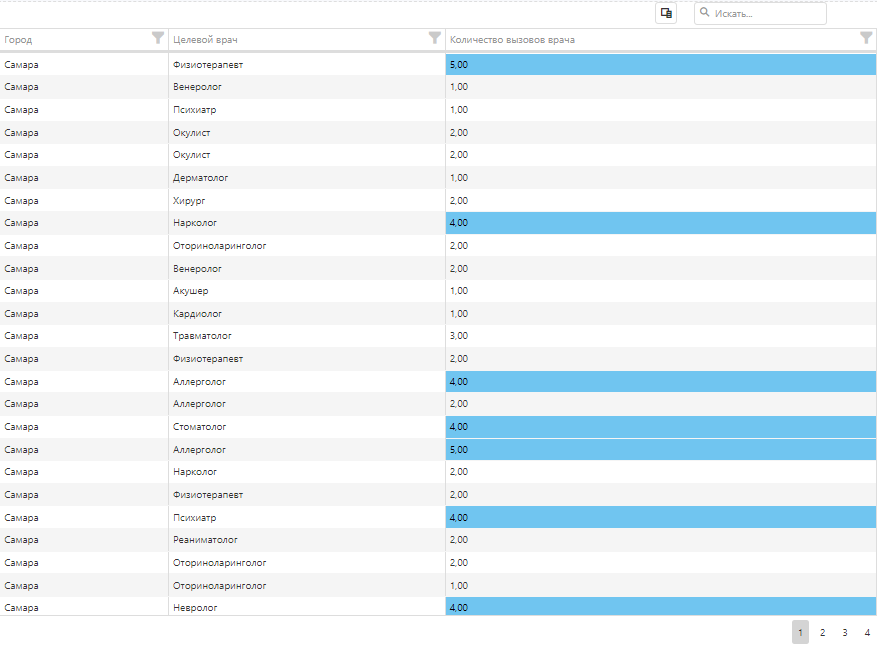Image resolution: width=877 pixels, height=648 pixels.
Task: Select the Реаниматолог cell
Action: coord(205,540)
